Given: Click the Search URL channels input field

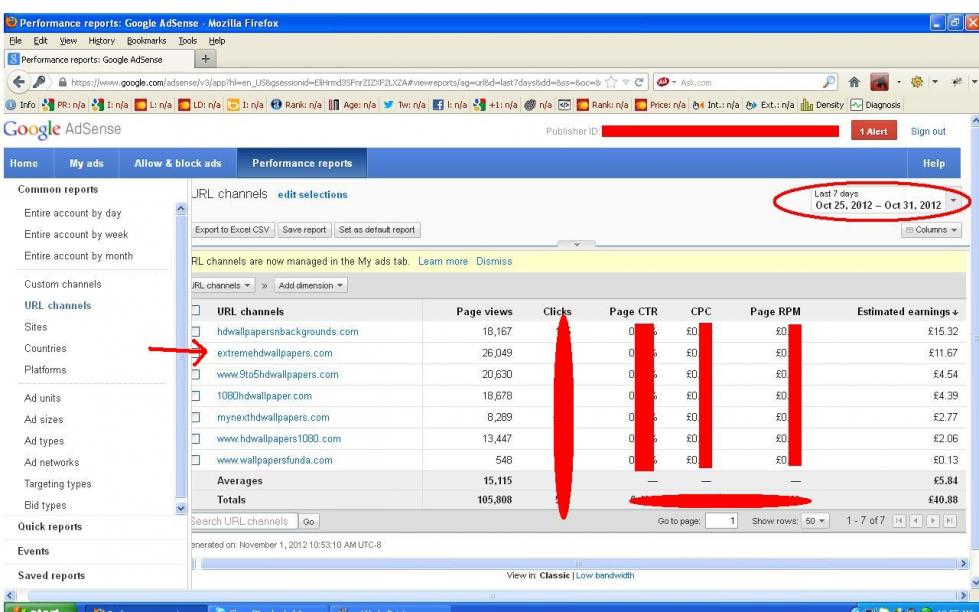Looking at the screenshot, I should point(244,521).
